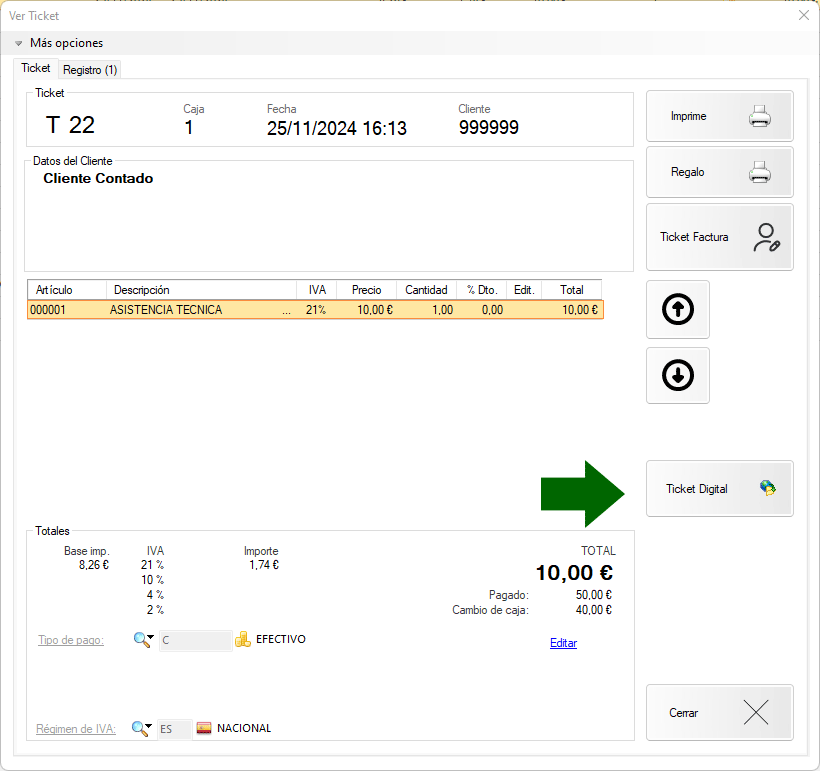This screenshot has height=771, width=820.
Task: Send the Ticket Digital
Action: 719,489
